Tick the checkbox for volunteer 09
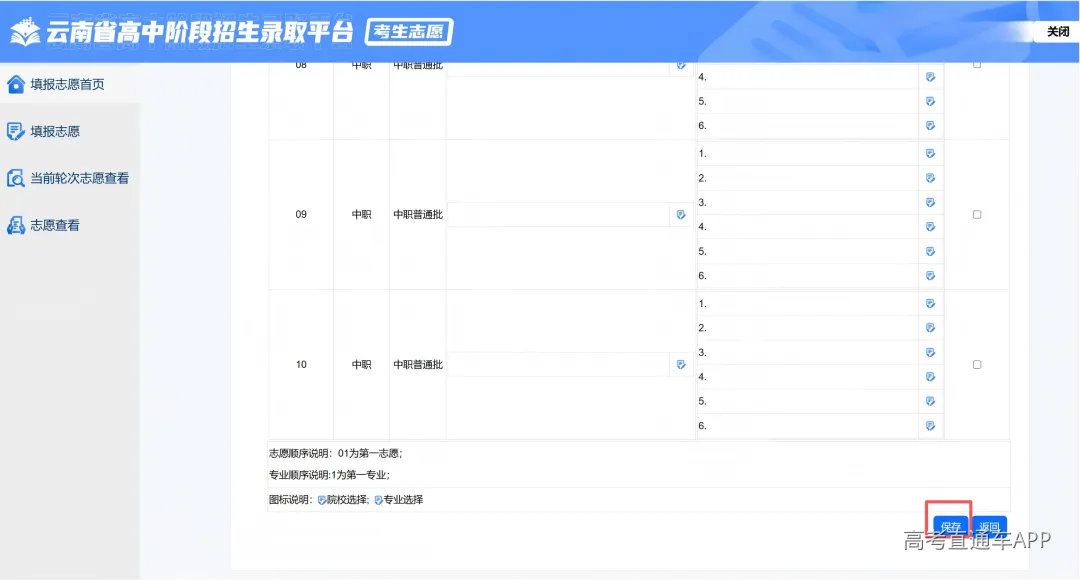 (x=977, y=214)
